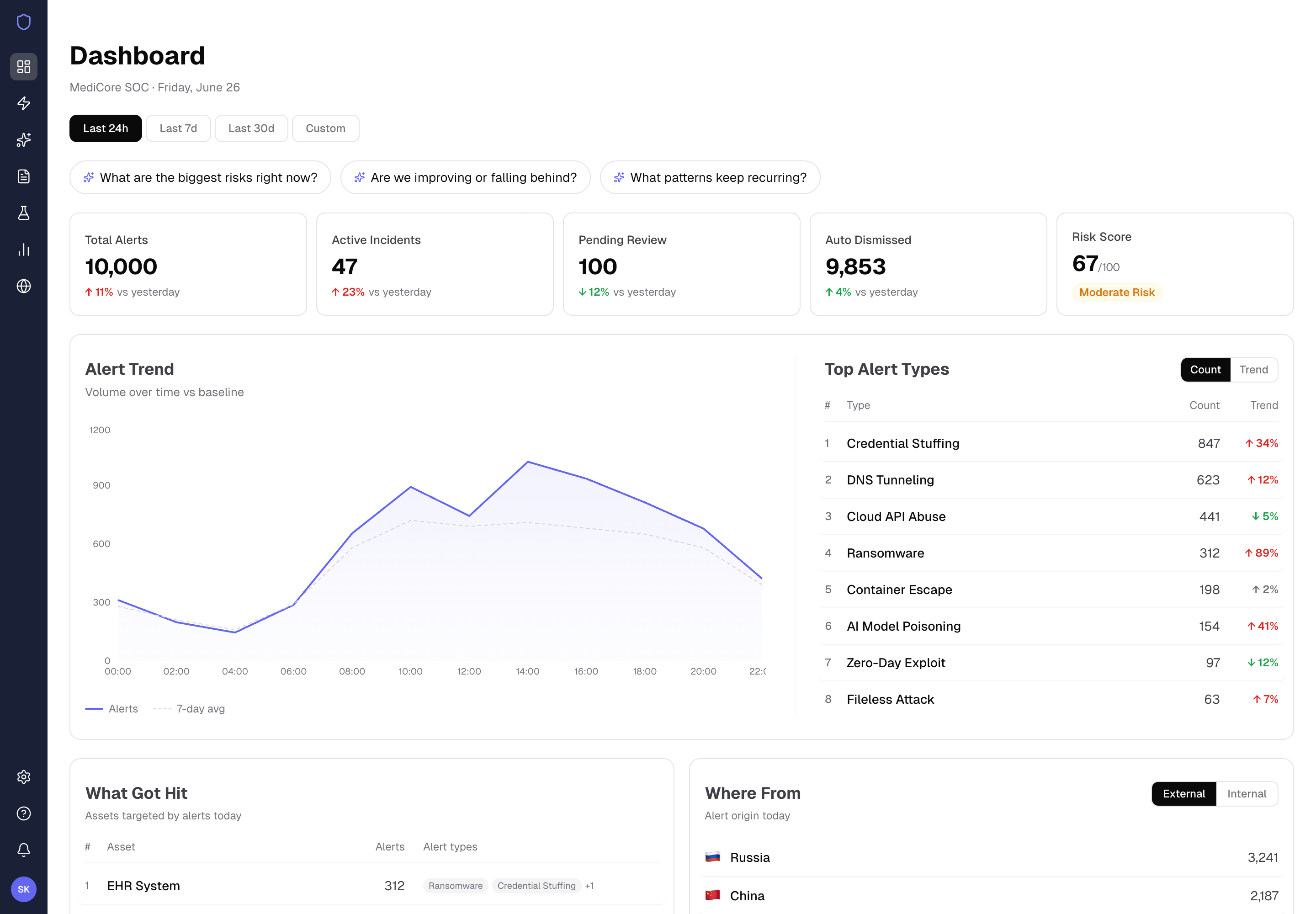Open the Ransomware alert type row

point(1051,553)
